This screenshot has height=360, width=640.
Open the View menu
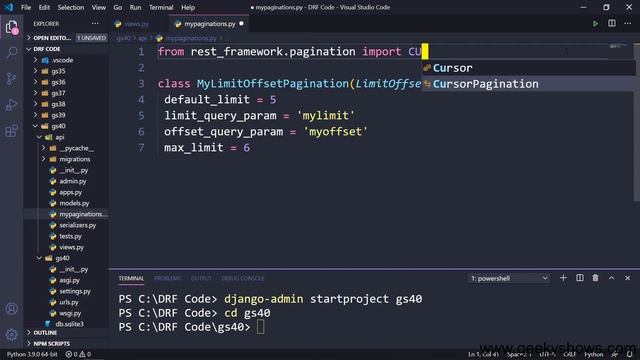(99, 7)
